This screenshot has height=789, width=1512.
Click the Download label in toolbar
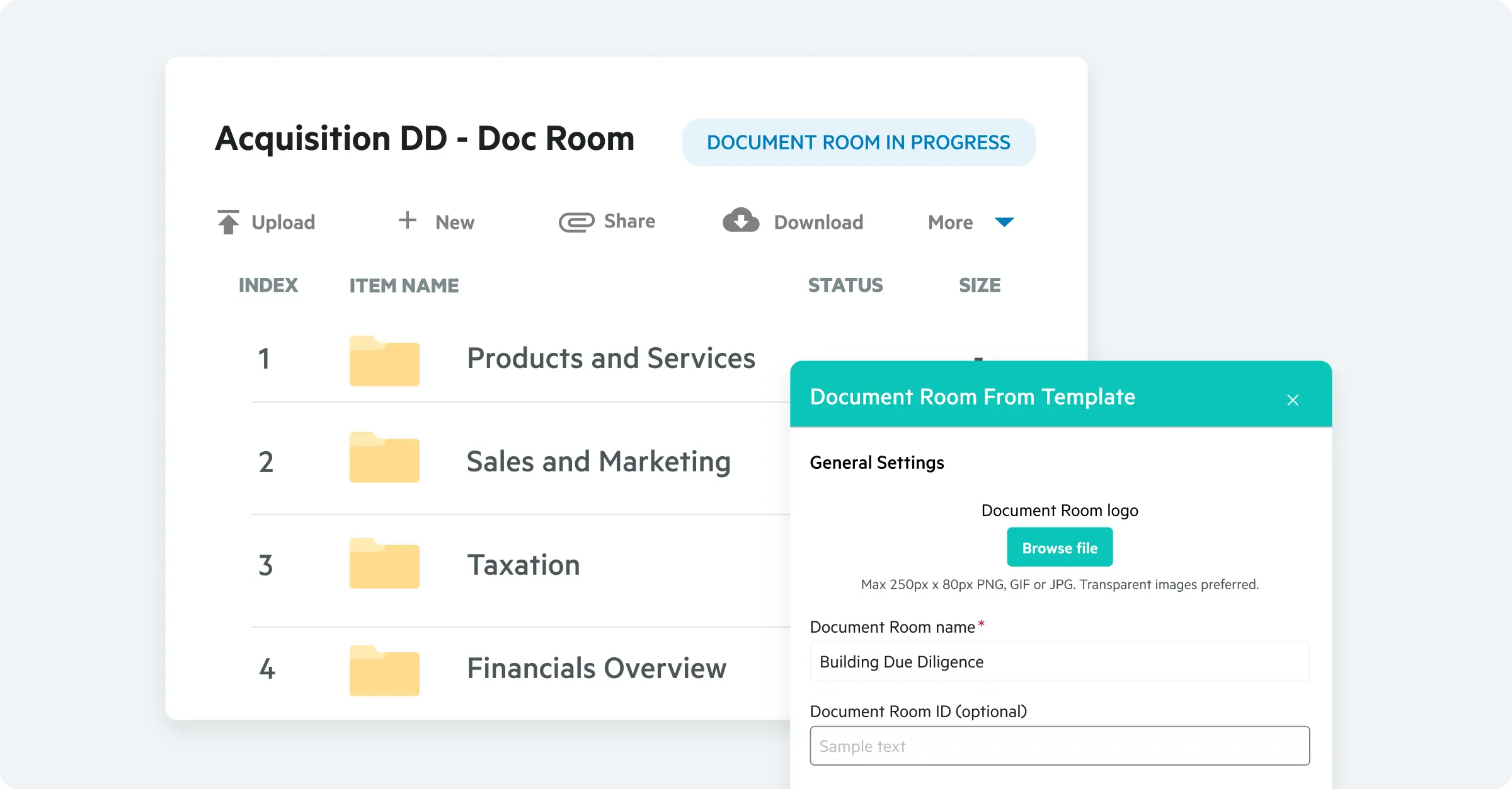[818, 222]
